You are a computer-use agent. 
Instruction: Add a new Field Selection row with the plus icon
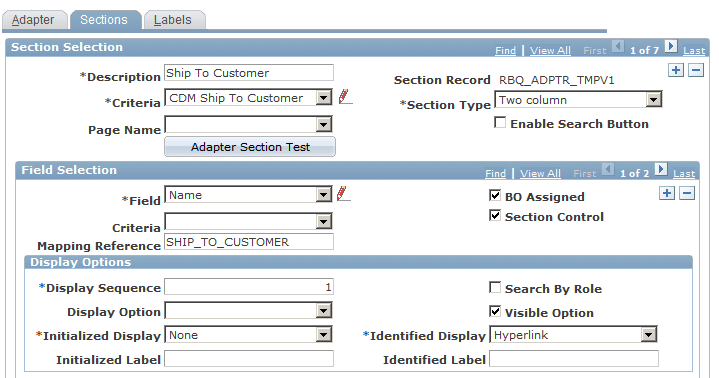click(x=667, y=193)
